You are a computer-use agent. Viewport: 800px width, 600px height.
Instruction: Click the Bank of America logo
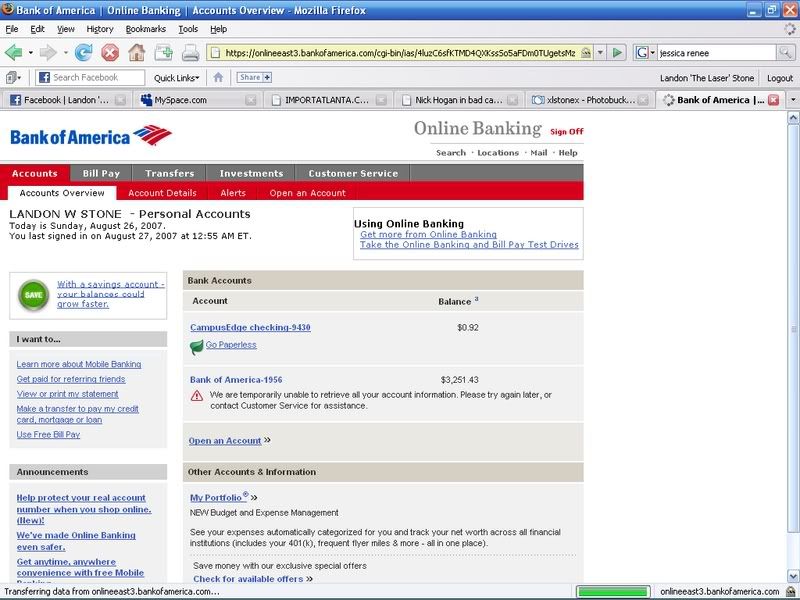point(90,135)
